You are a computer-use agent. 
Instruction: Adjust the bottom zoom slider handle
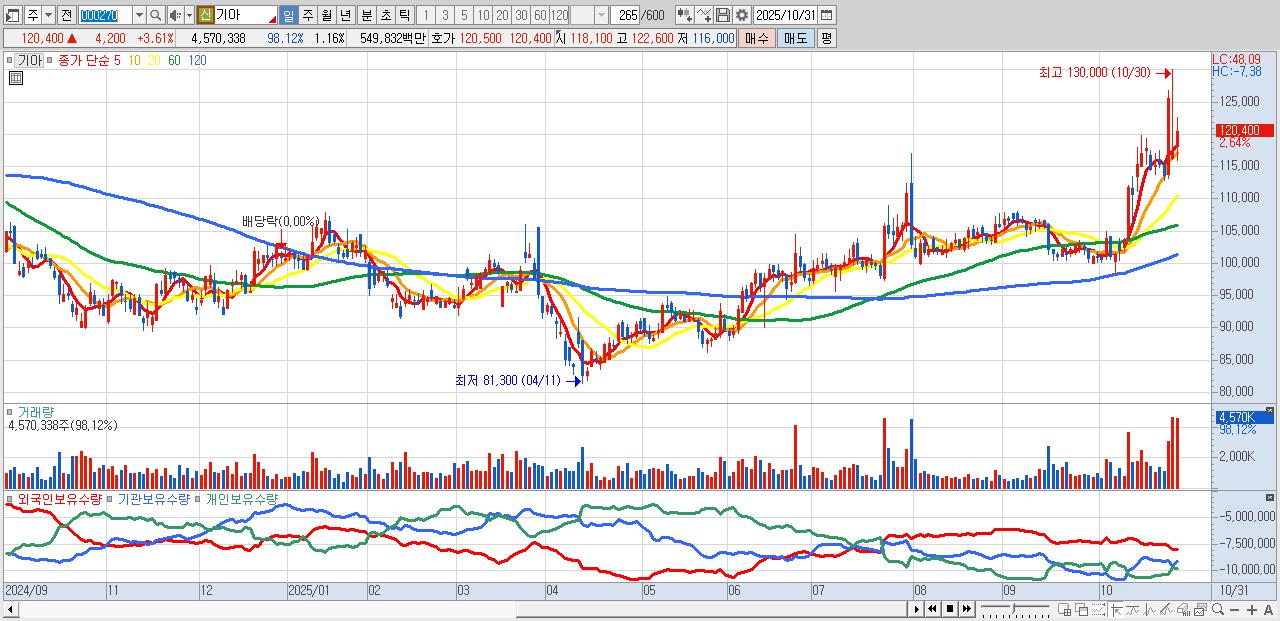tap(1014, 608)
